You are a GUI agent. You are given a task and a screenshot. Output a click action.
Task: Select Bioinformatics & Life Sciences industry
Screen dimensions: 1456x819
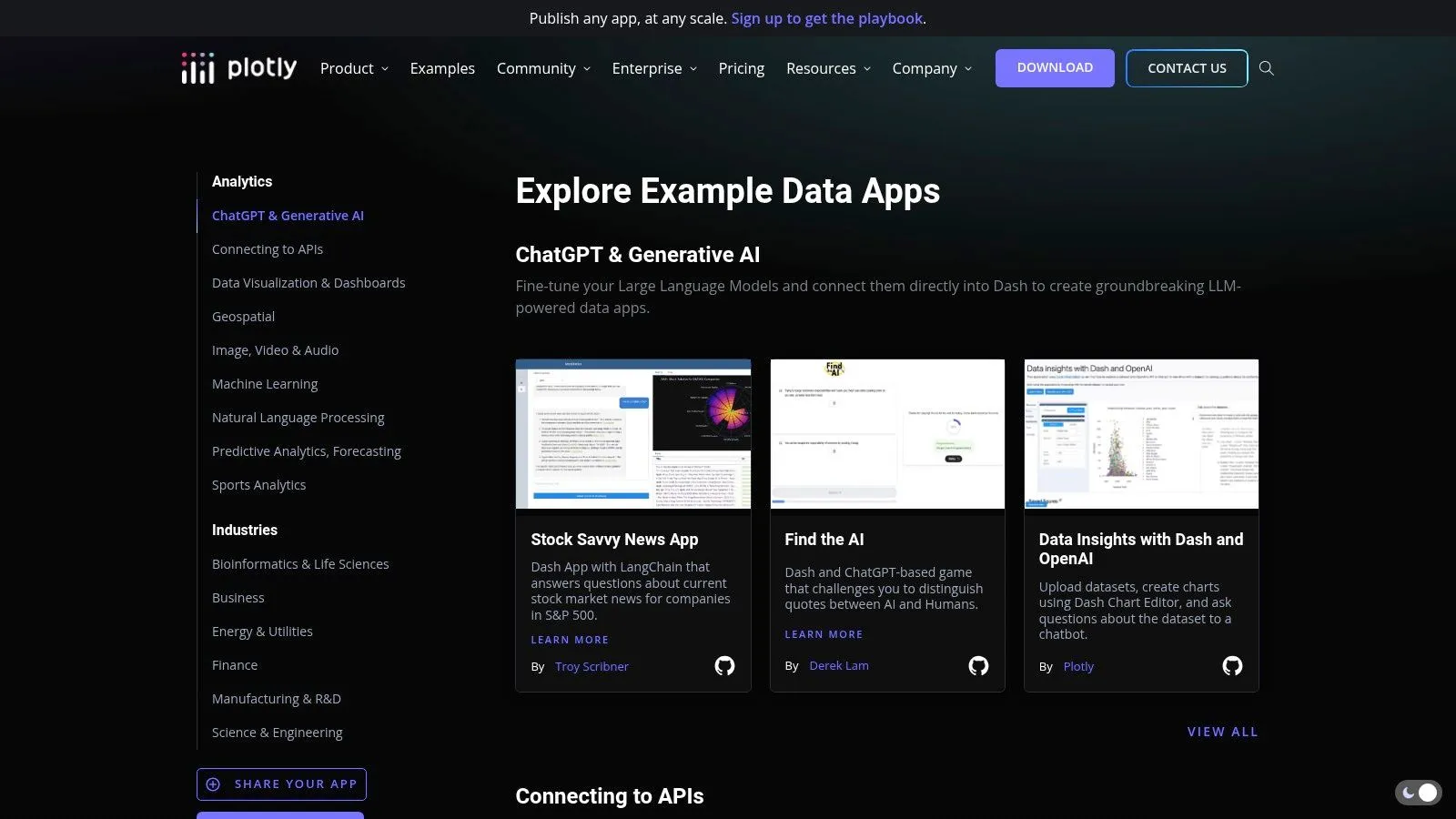pos(300,564)
